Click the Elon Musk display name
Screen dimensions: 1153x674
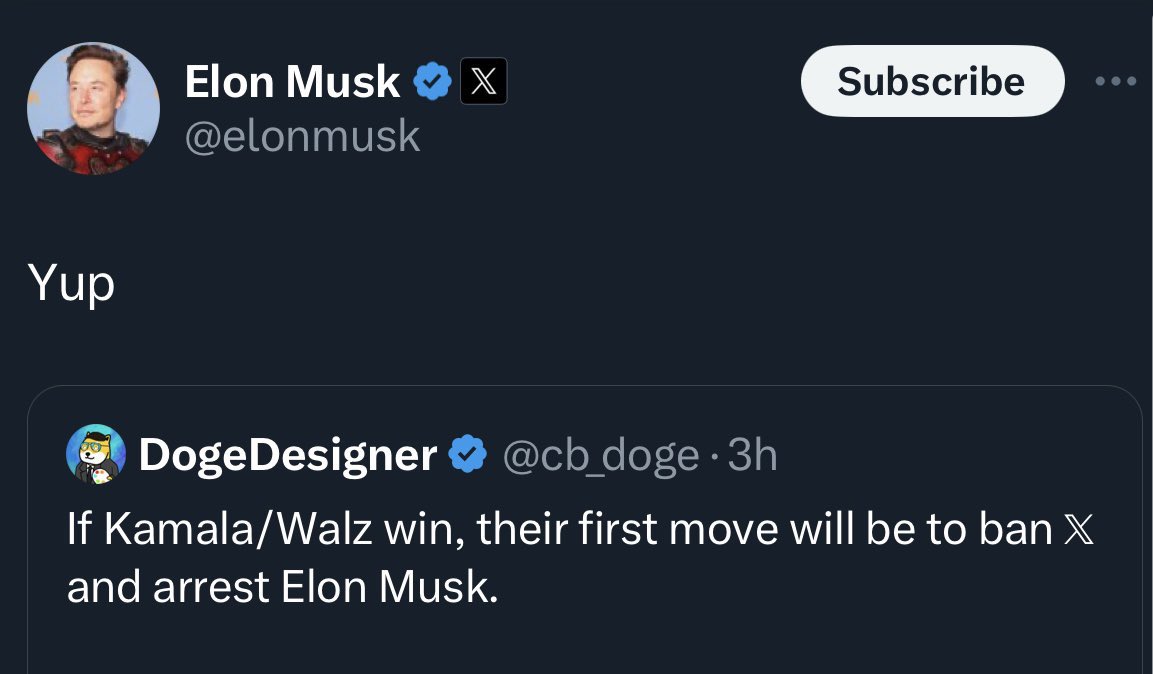coord(292,81)
